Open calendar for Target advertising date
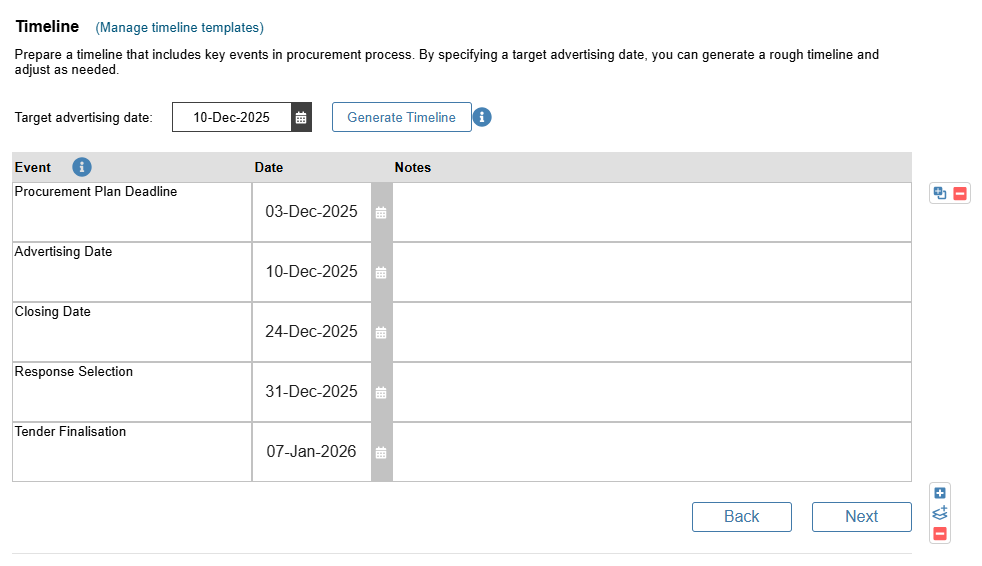 coord(301,117)
